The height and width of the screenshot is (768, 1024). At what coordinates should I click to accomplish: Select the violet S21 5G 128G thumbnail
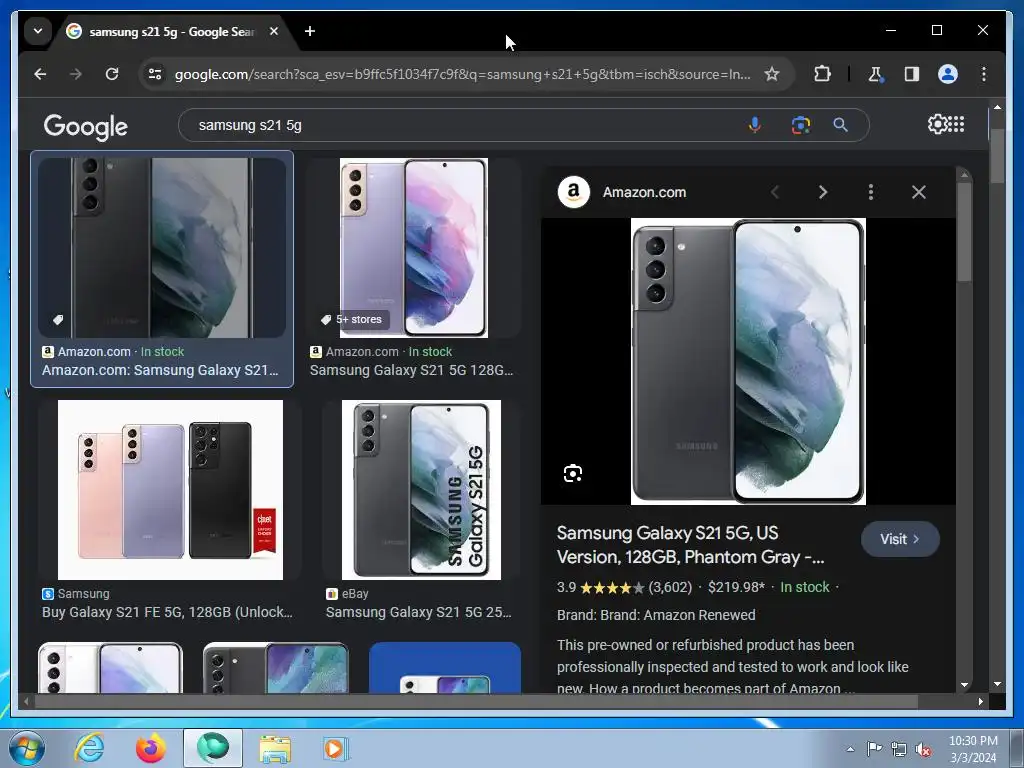[414, 248]
